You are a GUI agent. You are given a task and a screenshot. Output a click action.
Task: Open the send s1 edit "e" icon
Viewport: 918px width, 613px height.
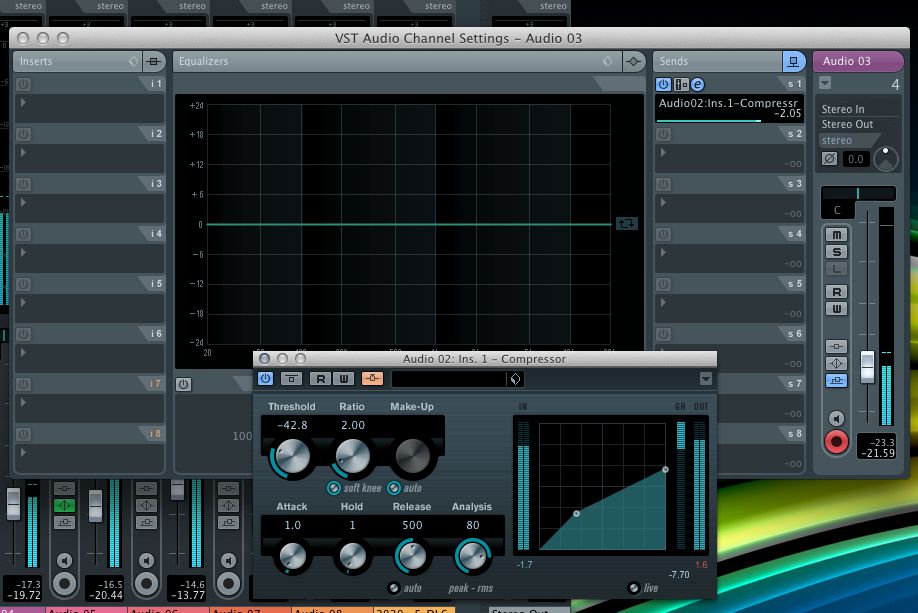[697, 84]
